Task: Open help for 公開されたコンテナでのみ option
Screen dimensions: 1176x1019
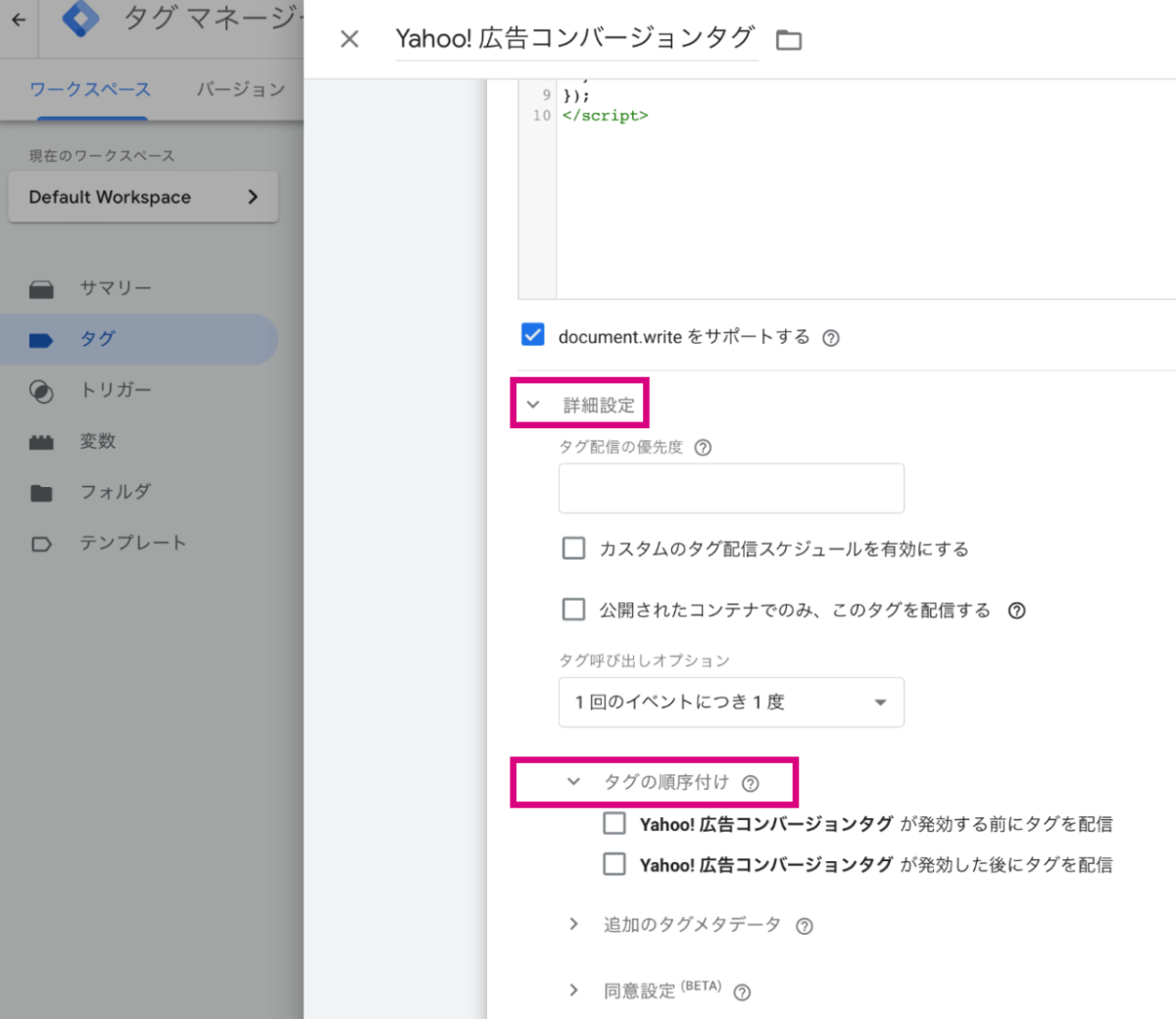Action: [1017, 610]
